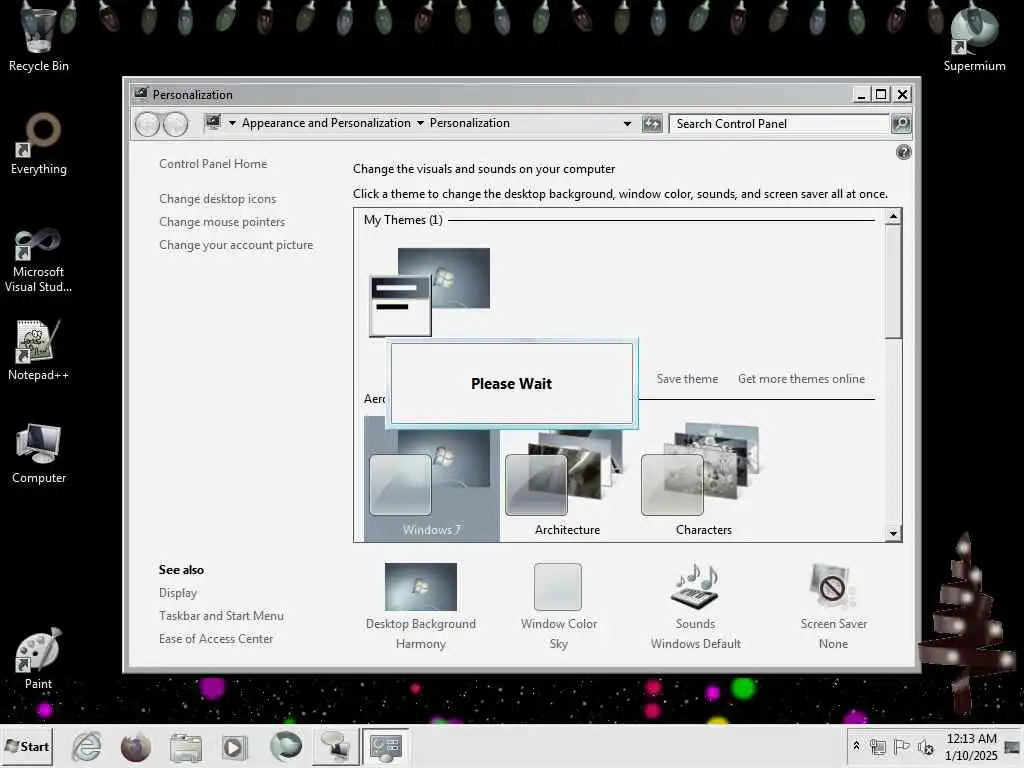Click the Action Center flag icon
This screenshot has width=1024, height=768.
click(x=901, y=746)
